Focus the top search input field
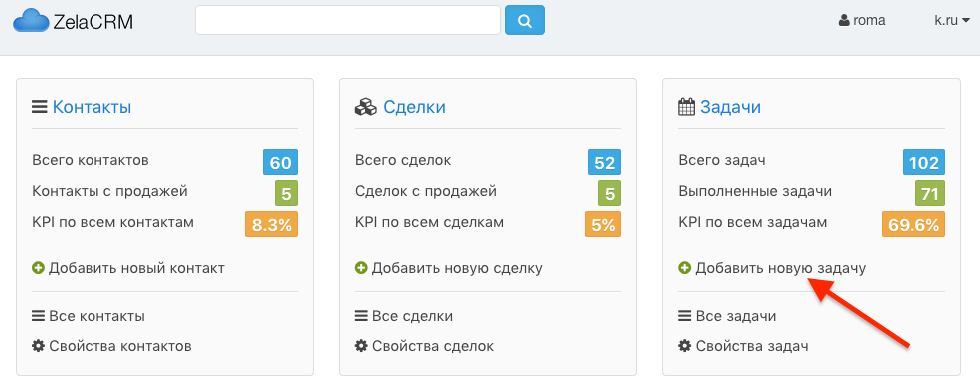The image size is (980, 388). click(348, 21)
